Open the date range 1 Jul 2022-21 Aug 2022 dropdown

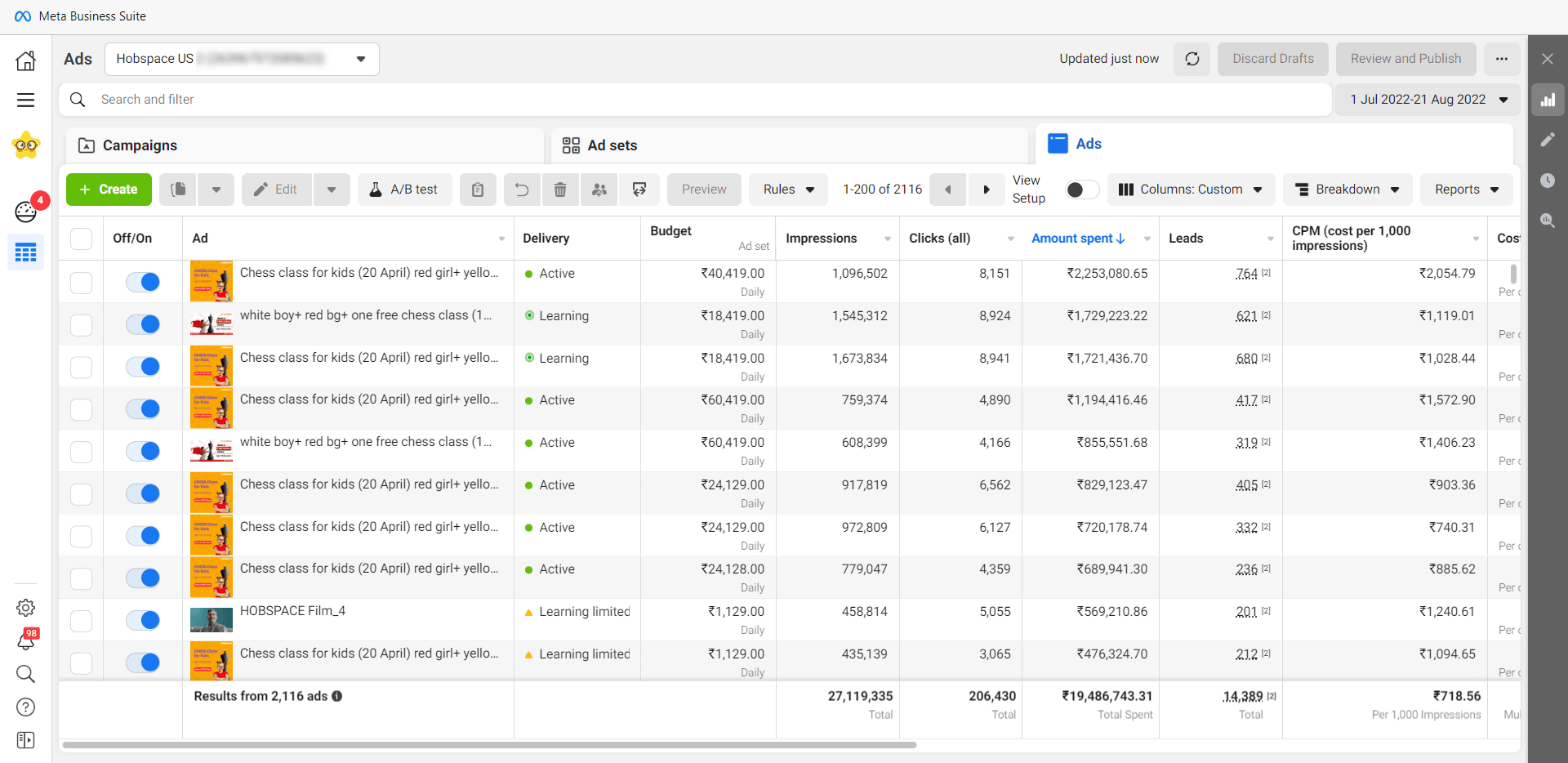coord(1428,100)
